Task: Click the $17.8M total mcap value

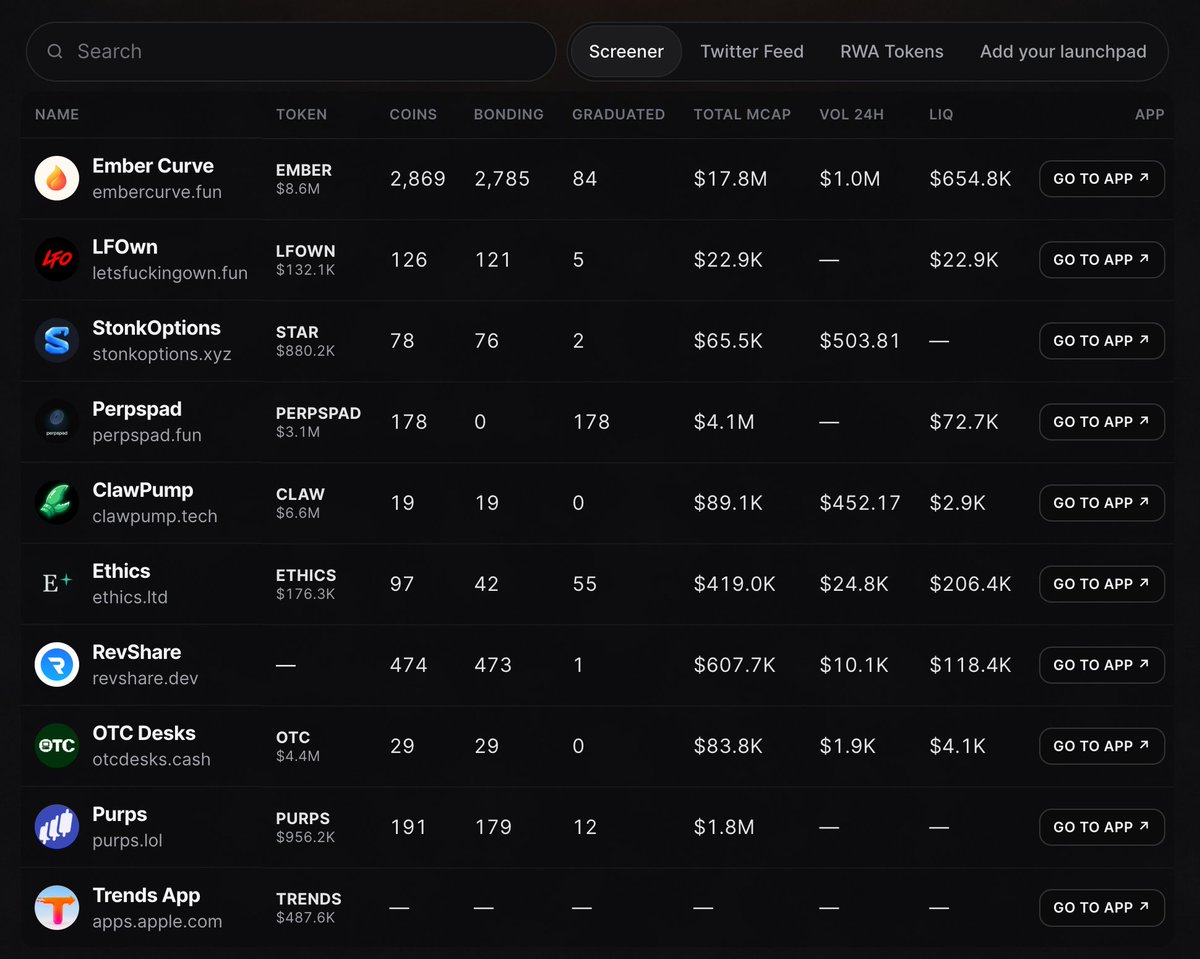Action: coord(731,179)
